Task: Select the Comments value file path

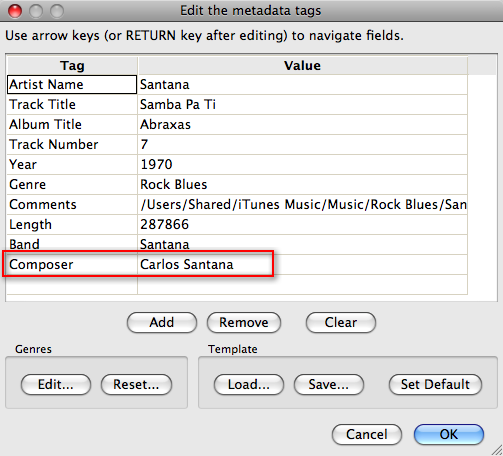Action: (x=303, y=205)
